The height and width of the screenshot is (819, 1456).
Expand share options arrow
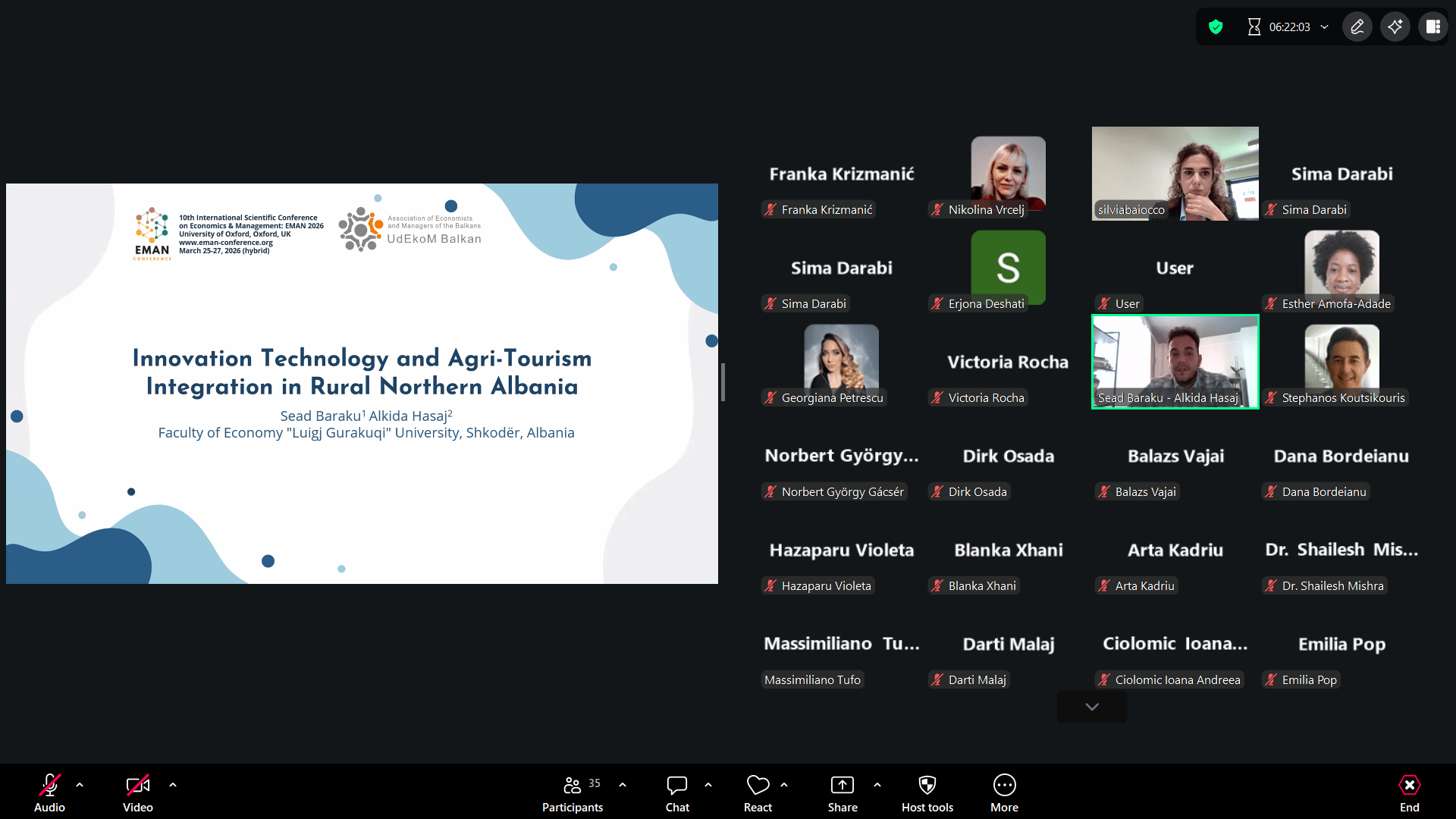(x=877, y=785)
